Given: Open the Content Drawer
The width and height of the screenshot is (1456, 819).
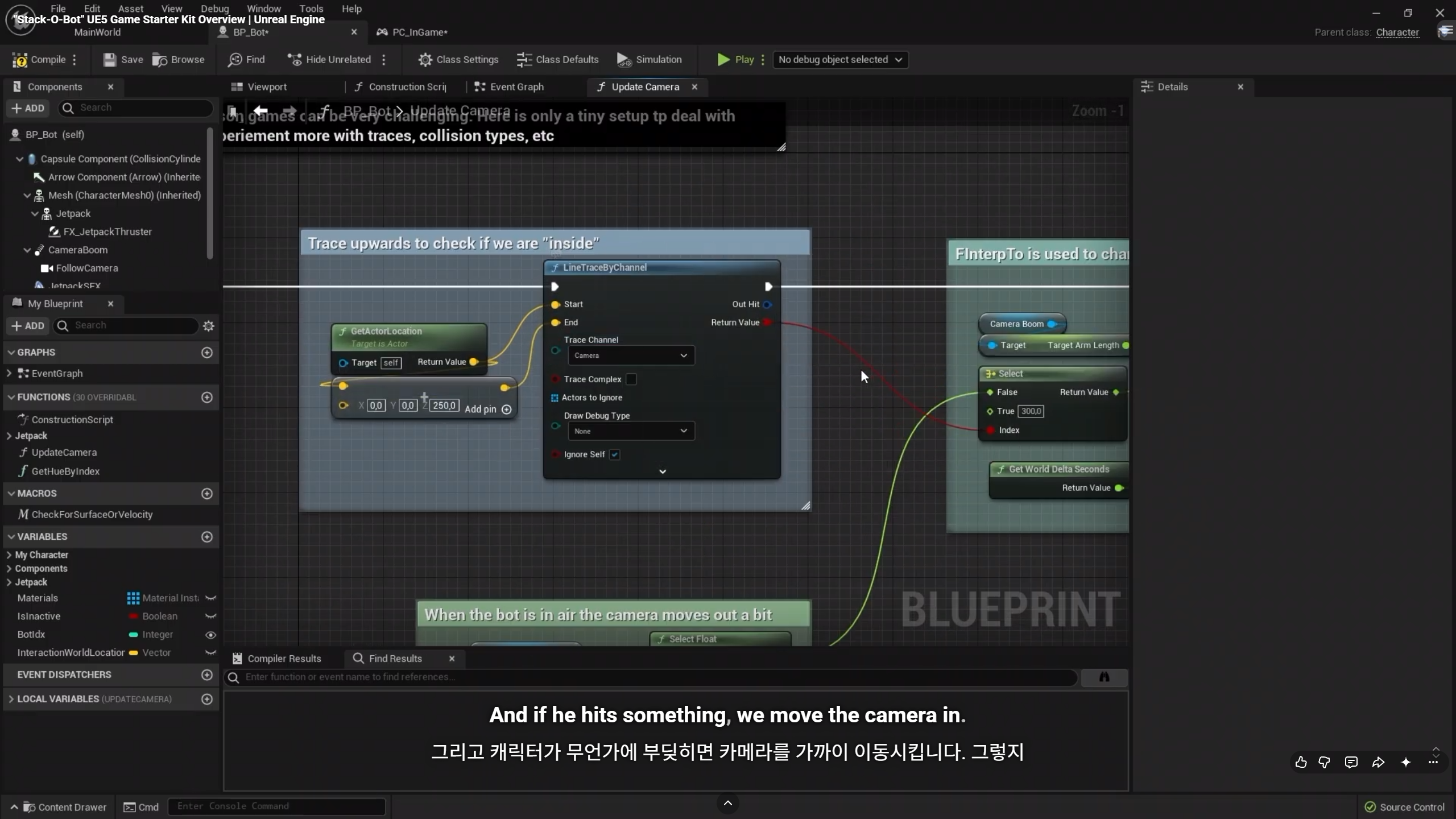Looking at the screenshot, I should (59, 807).
